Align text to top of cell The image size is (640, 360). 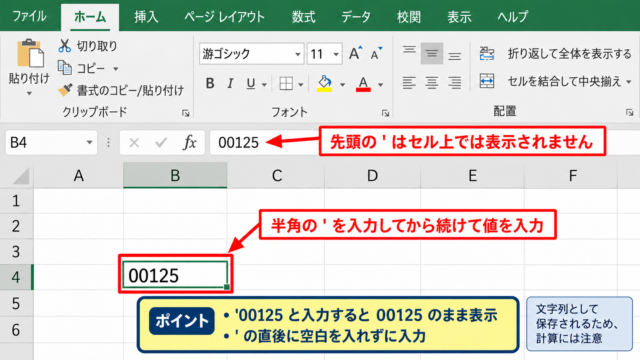[409, 51]
